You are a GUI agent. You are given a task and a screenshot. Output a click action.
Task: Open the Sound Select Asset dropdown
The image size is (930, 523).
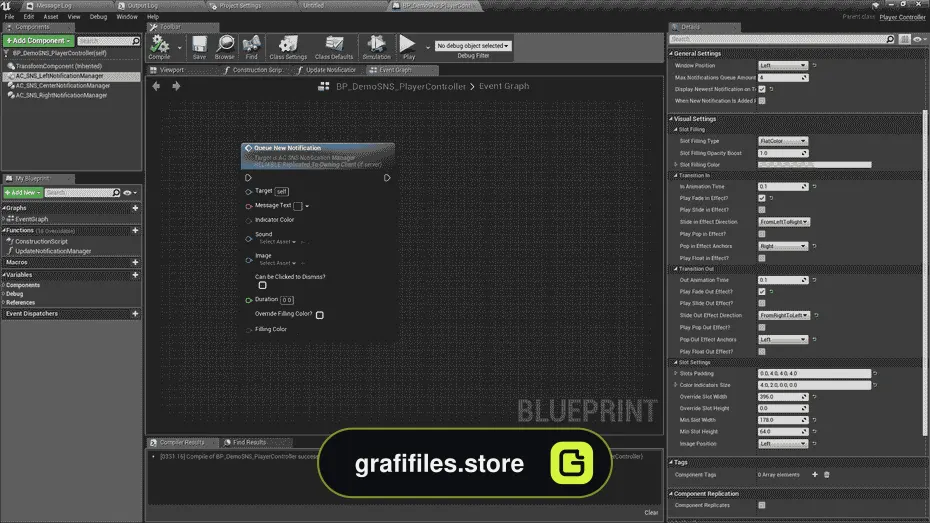point(277,242)
